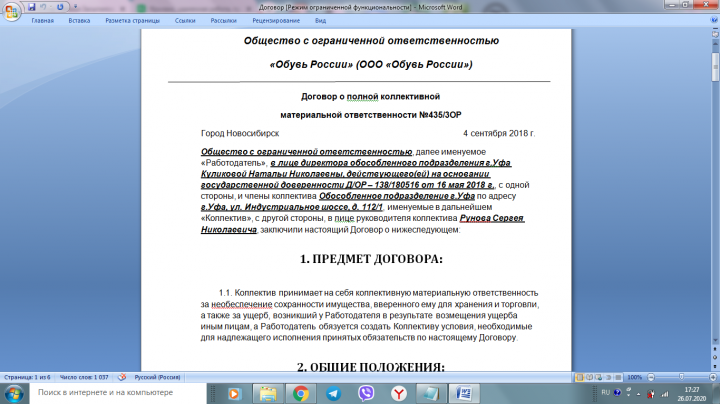Click the proofing errors status icon
720x404 pixels.
(x=122, y=377)
